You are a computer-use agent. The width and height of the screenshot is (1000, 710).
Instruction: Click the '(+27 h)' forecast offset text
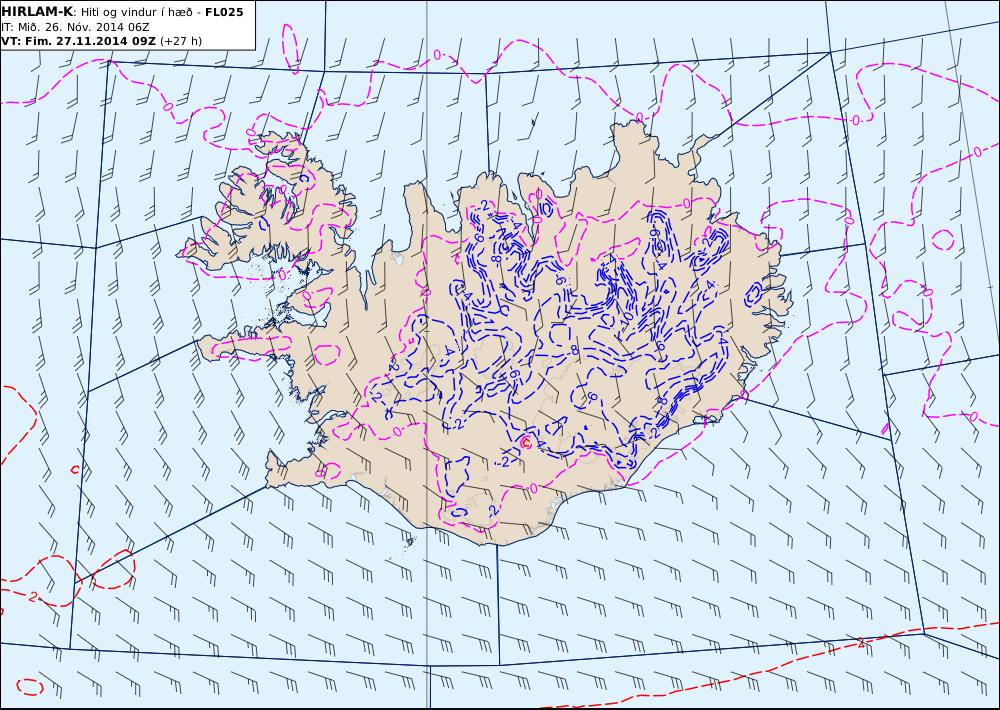[180, 41]
